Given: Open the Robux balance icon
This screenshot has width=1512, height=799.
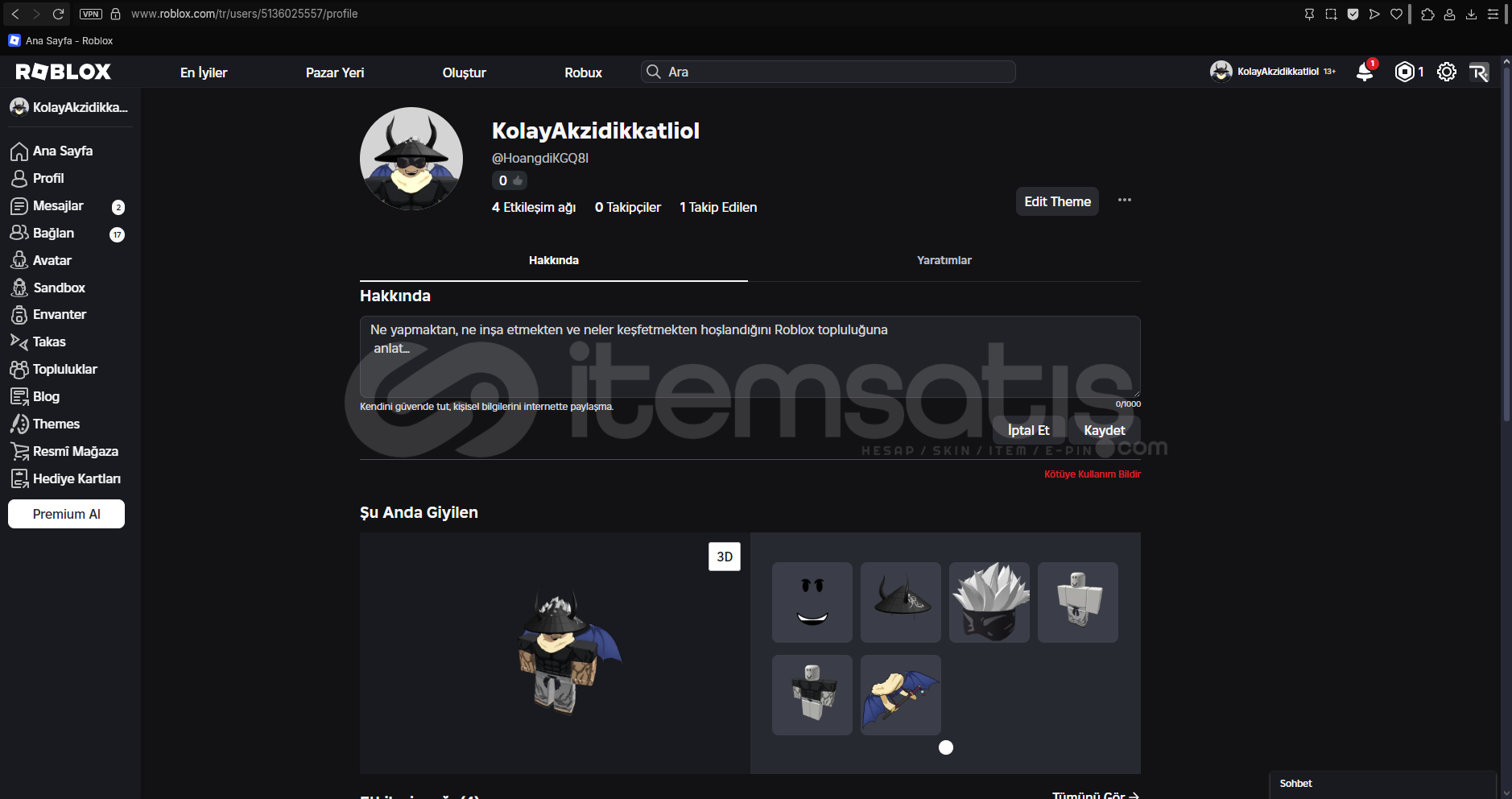Looking at the screenshot, I should [1405, 72].
